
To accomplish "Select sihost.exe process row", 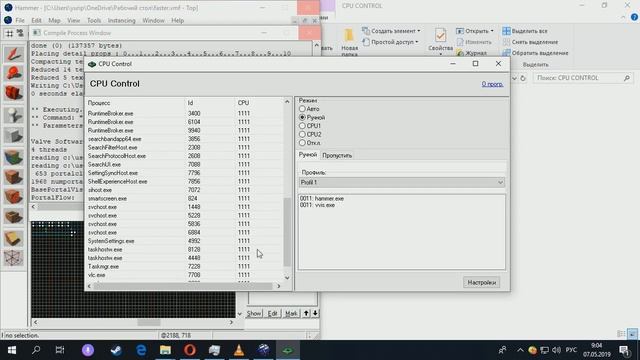I will (184, 190).
